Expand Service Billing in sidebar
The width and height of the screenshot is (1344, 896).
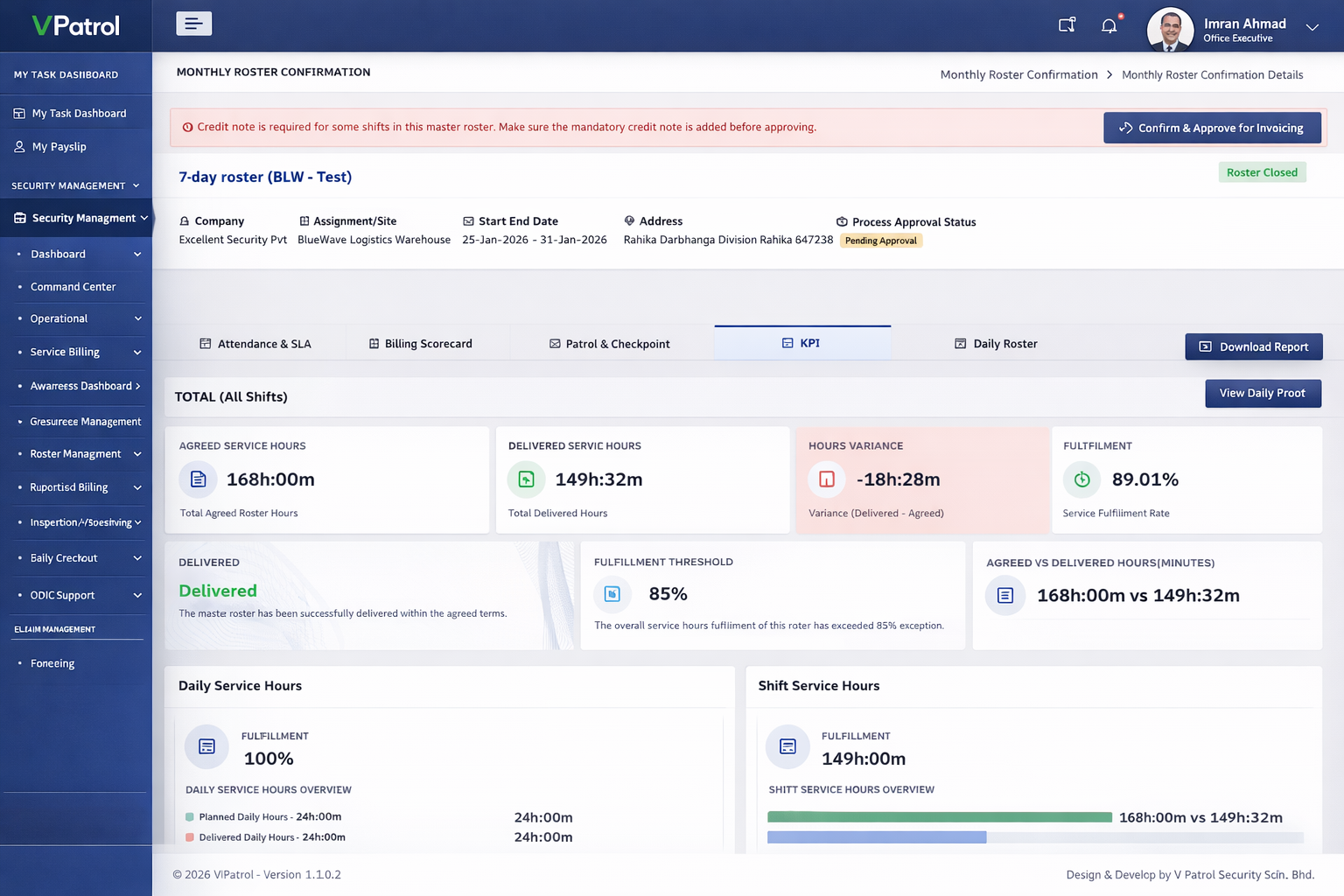[x=137, y=353]
